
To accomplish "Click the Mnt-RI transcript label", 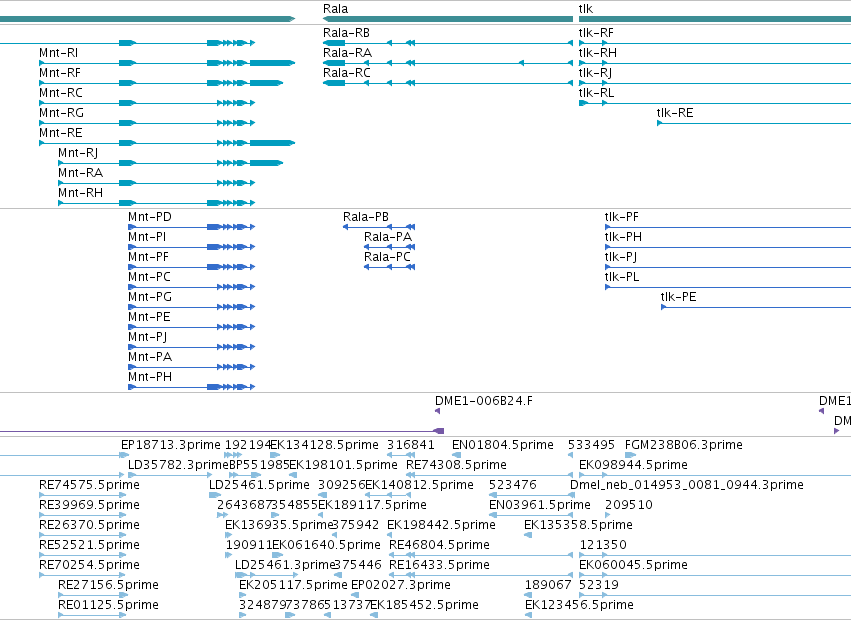I will coord(59,53).
